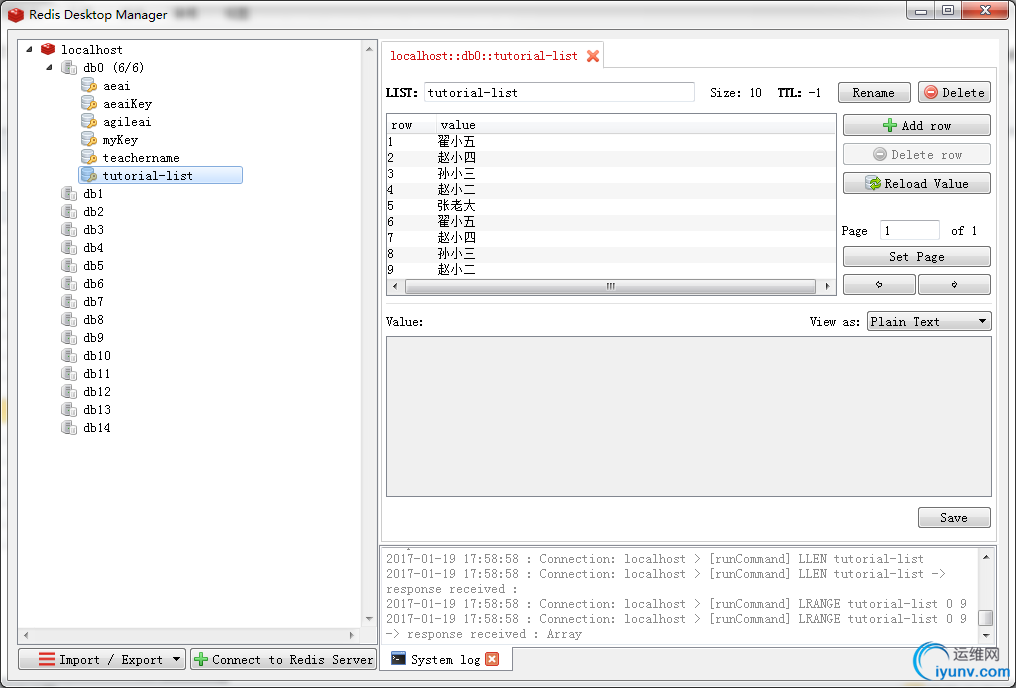Click the db7 database icon
Image resolution: width=1016 pixels, height=688 pixels.
point(69,302)
